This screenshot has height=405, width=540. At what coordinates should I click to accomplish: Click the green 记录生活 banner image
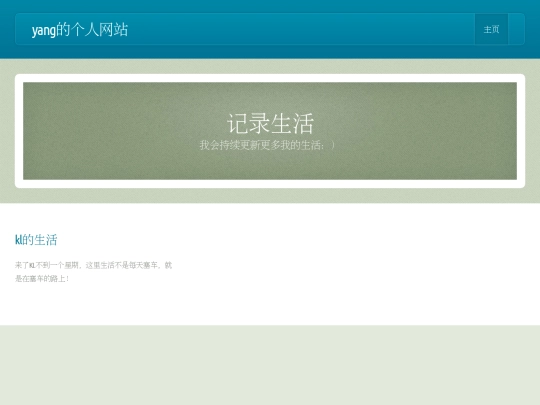pyautogui.click(x=270, y=131)
